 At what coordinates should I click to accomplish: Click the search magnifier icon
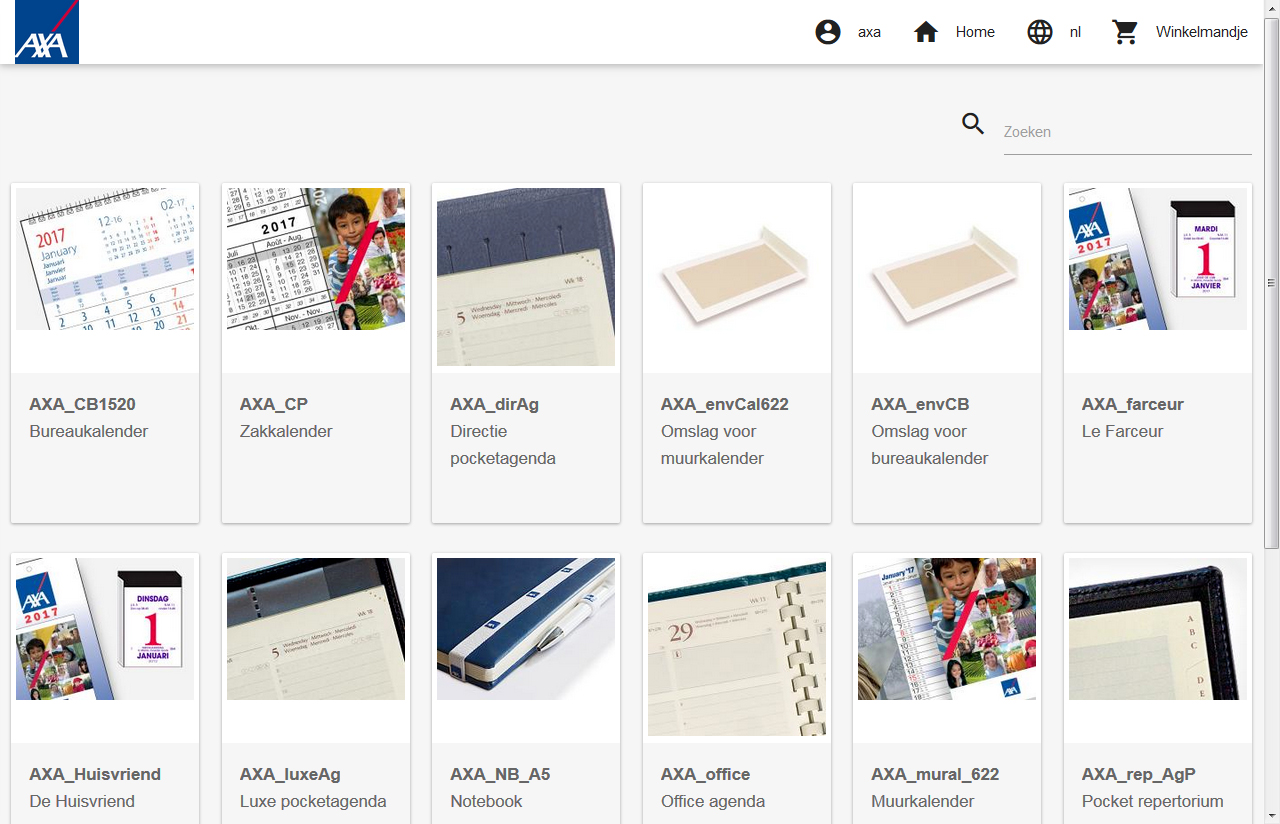click(973, 123)
